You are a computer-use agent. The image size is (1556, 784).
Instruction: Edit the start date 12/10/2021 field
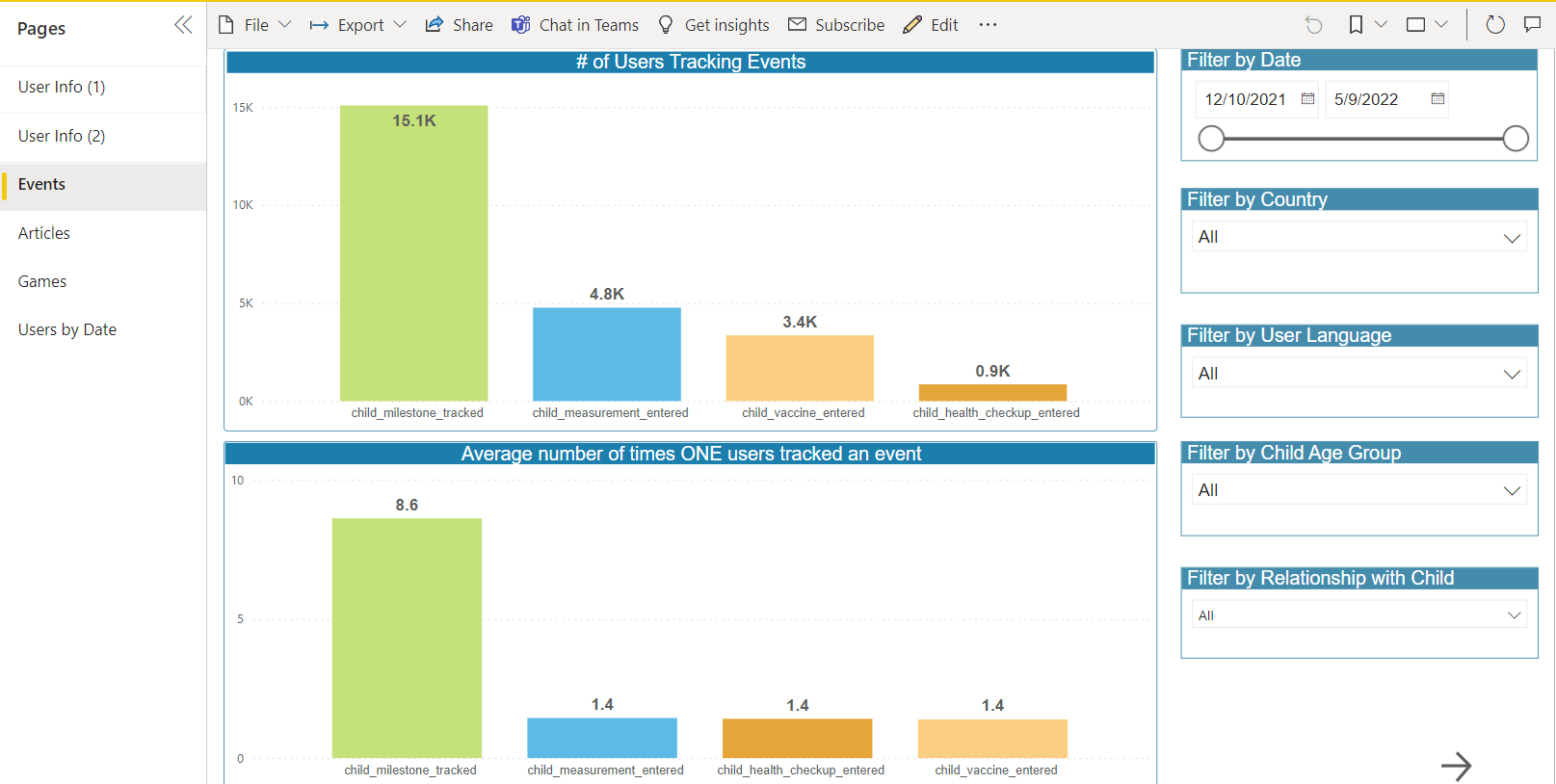(1246, 100)
